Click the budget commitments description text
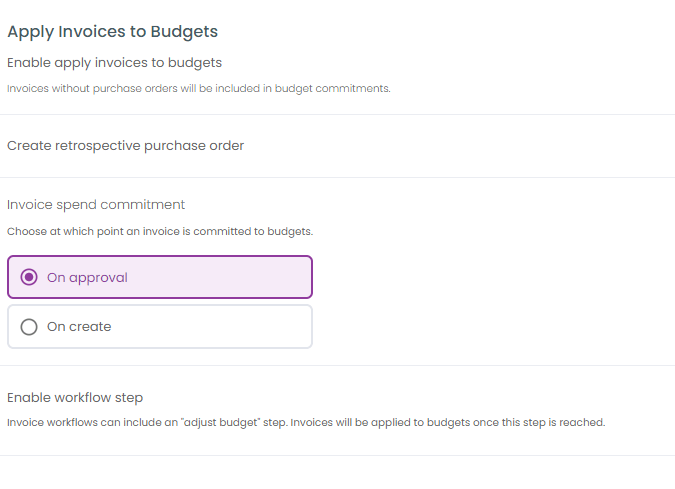Image resolution: width=675 pixels, height=489 pixels. pos(199,88)
